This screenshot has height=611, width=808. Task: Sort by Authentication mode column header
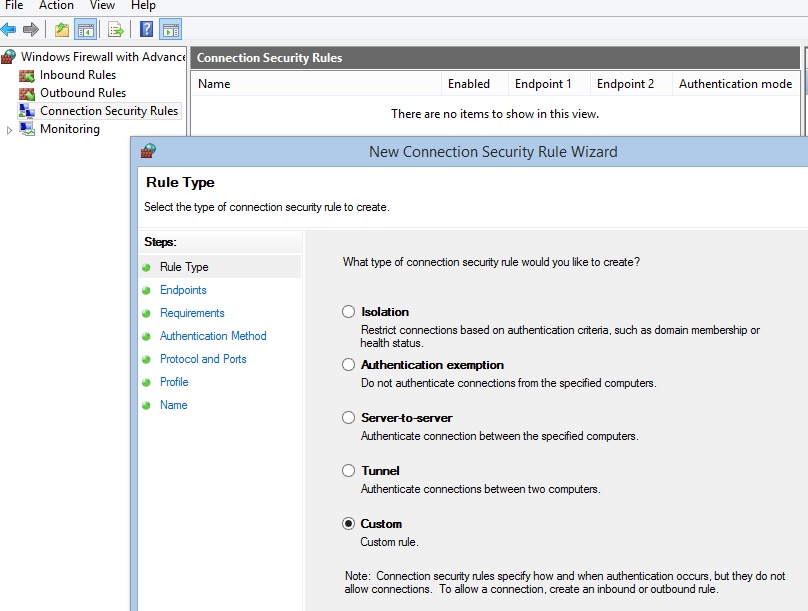click(736, 83)
